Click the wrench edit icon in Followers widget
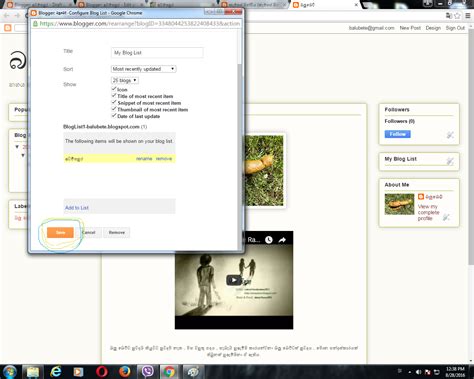474x379 pixels. (x=450, y=135)
